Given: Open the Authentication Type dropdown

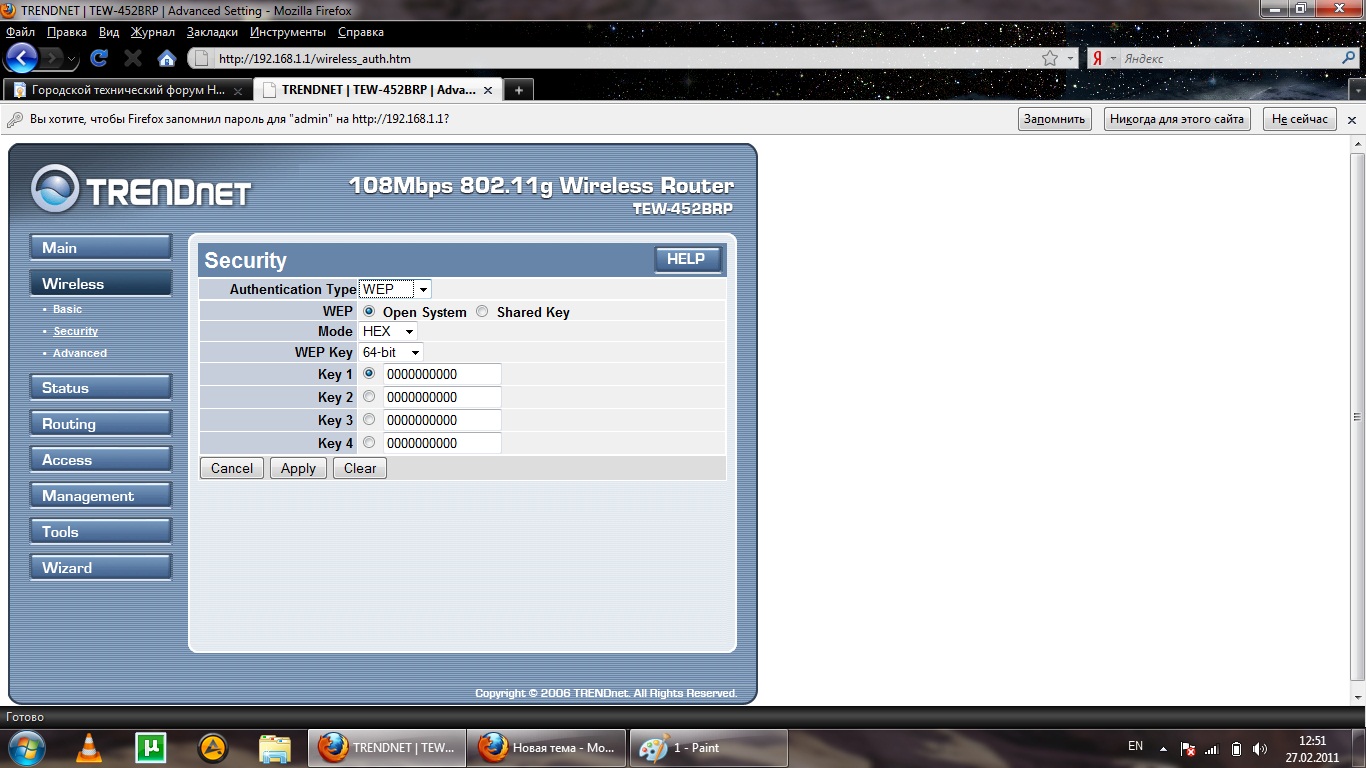Looking at the screenshot, I should [x=395, y=289].
